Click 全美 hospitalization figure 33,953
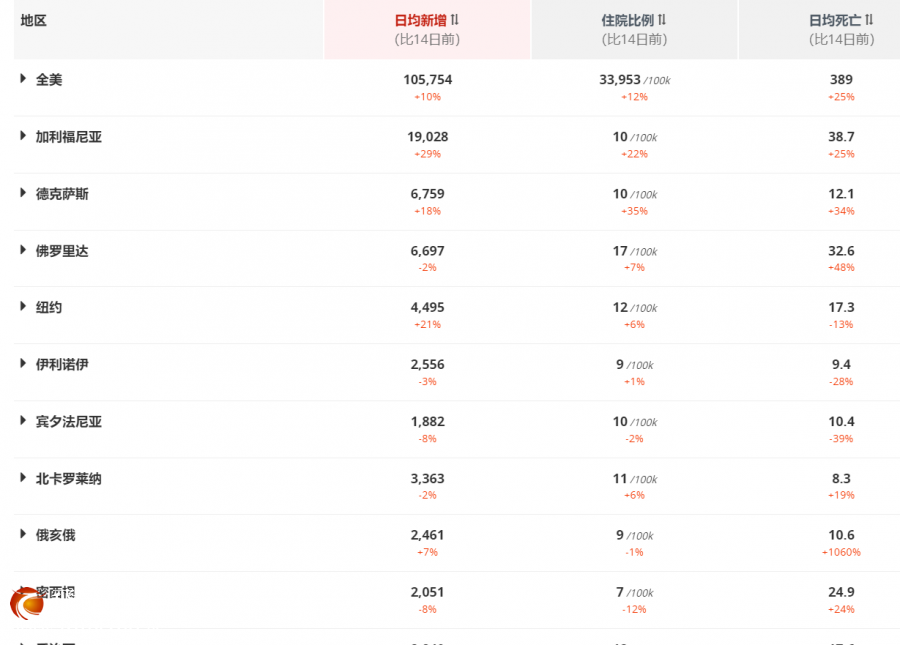This screenshot has width=900, height=645. click(619, 80)
